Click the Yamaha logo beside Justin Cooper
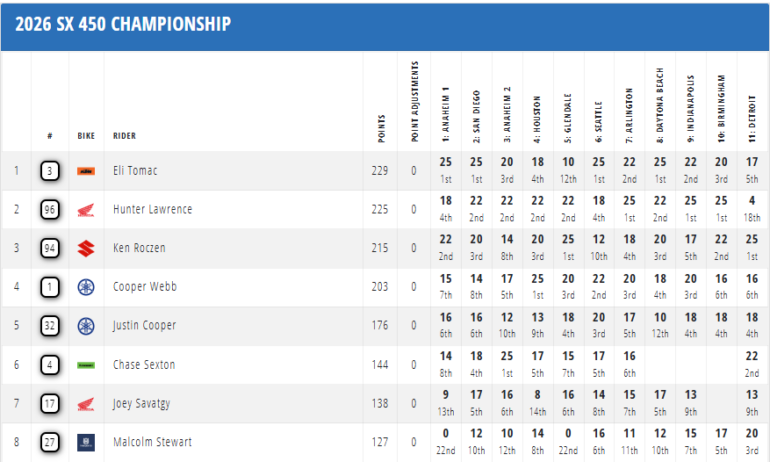 tap(85, 326)
